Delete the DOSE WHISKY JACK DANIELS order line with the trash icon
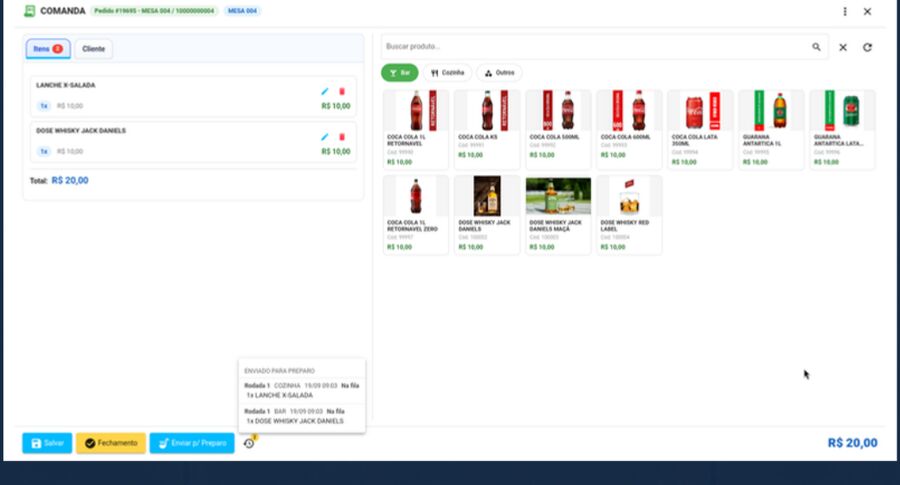The image size is (900, 485). click(x=342, y=137)
